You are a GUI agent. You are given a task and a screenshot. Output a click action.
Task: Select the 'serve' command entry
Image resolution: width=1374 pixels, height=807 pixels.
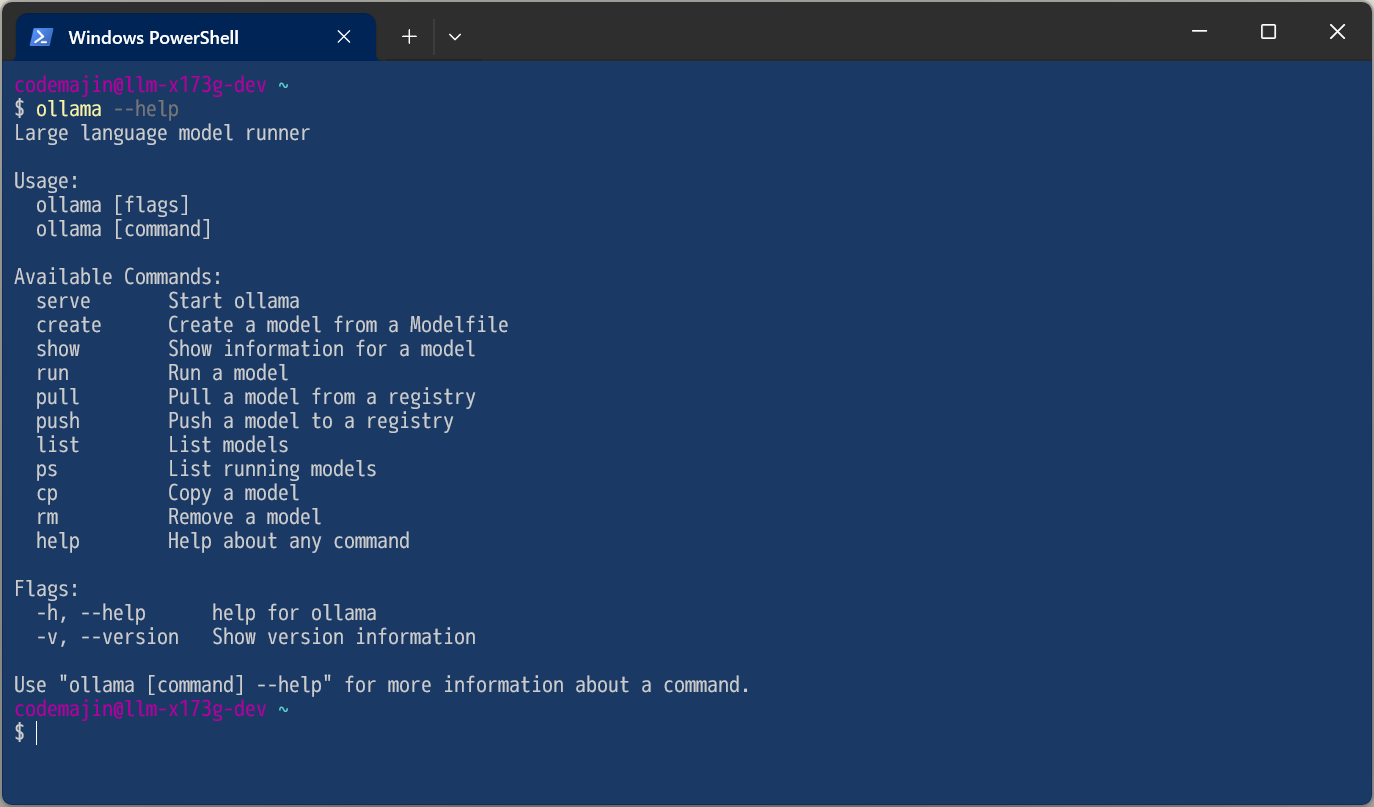coord(63,300)
